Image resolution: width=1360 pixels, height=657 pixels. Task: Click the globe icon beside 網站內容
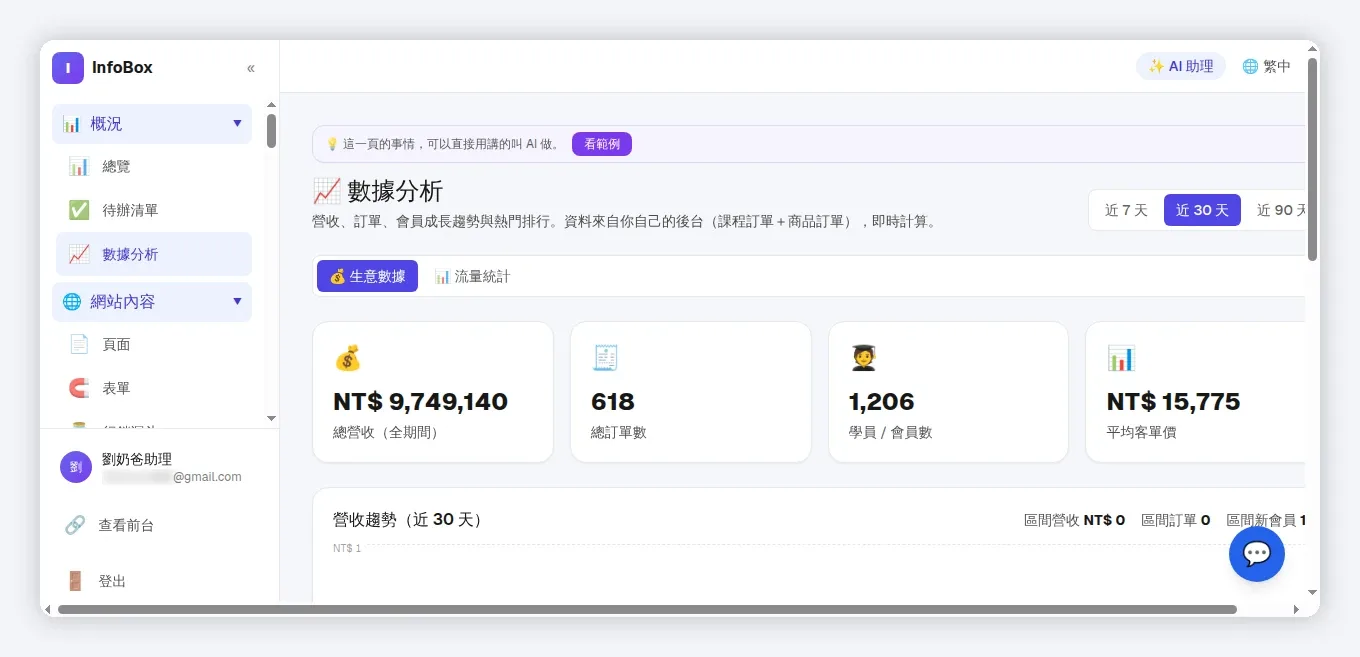(x=71, y=301)
